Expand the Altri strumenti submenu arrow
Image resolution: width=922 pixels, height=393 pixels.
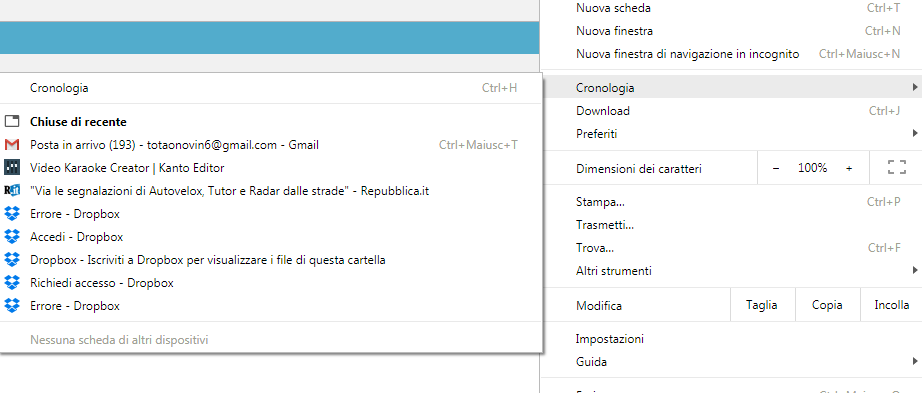[915, 271]
